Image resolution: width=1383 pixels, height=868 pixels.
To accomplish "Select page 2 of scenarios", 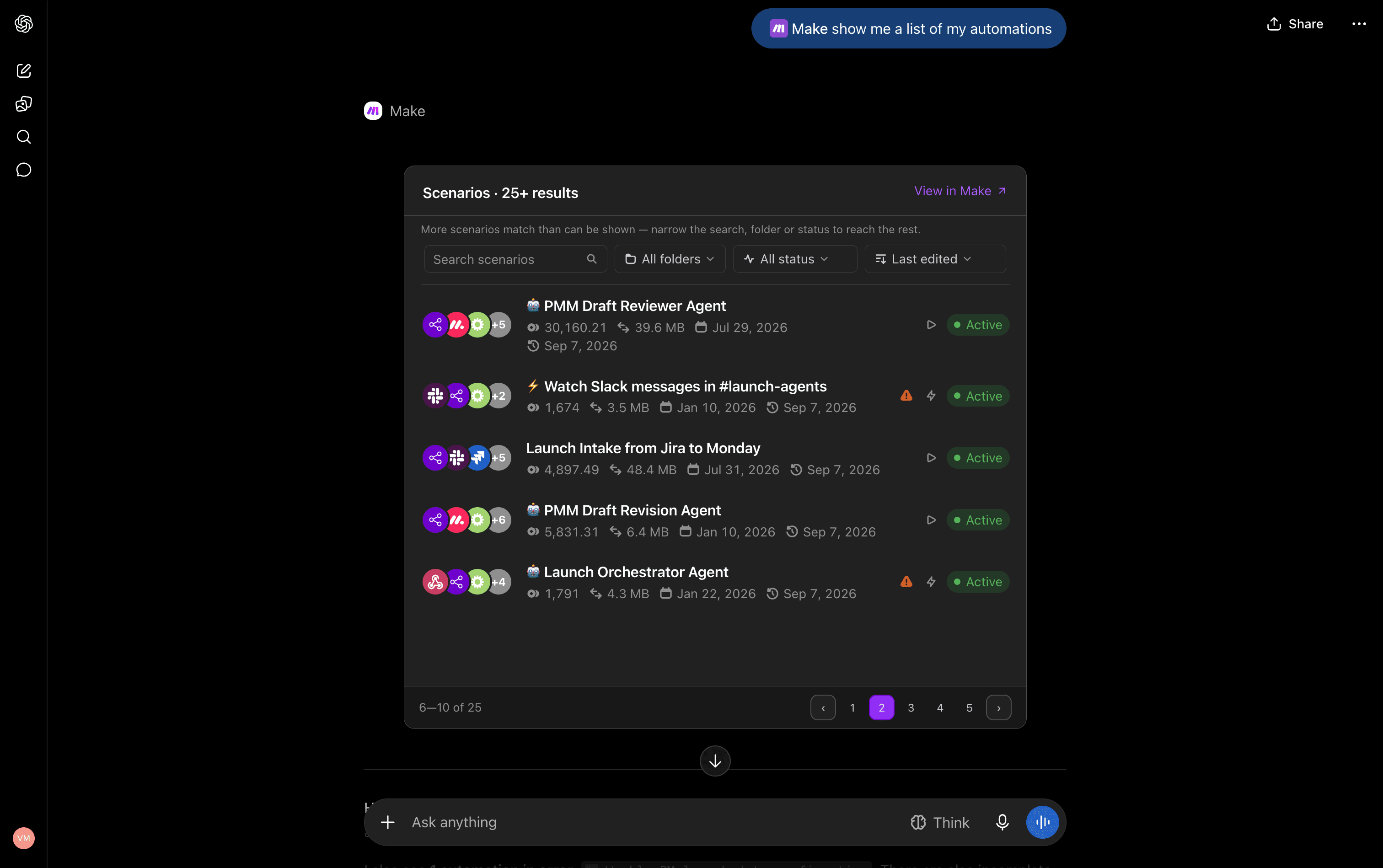I will click(x=882, y=707).
